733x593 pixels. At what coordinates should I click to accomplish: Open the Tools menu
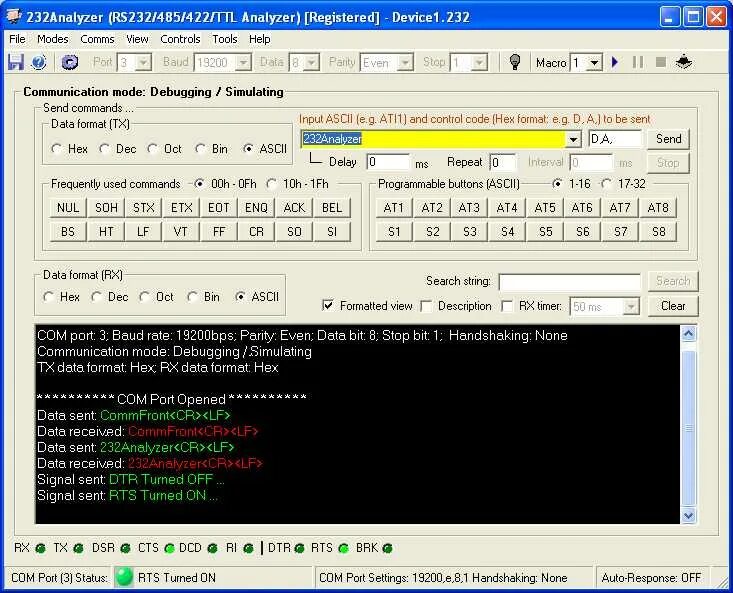(x=225, y=39)
